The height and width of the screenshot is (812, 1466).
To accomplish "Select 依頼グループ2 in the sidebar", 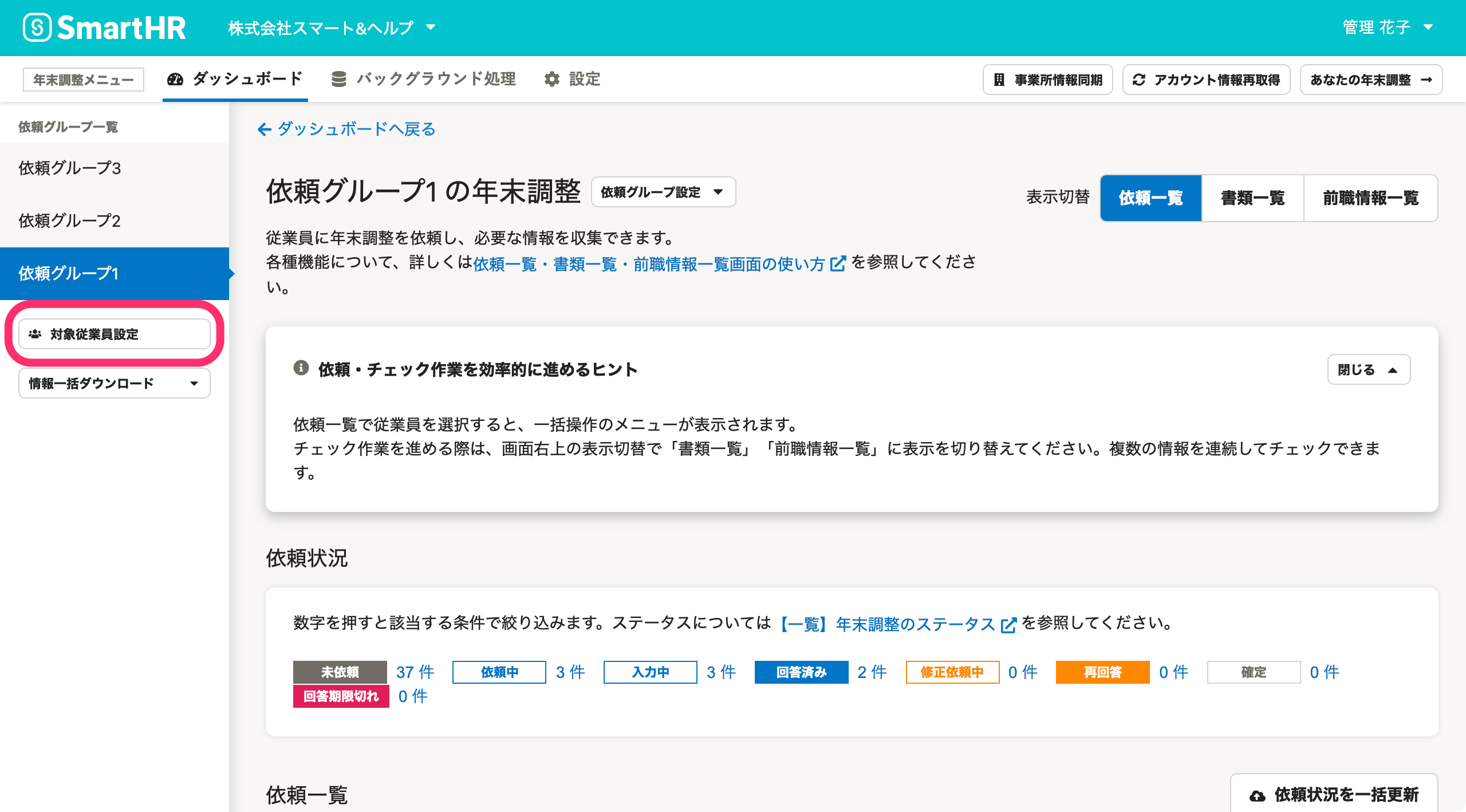I will point(115,221).
